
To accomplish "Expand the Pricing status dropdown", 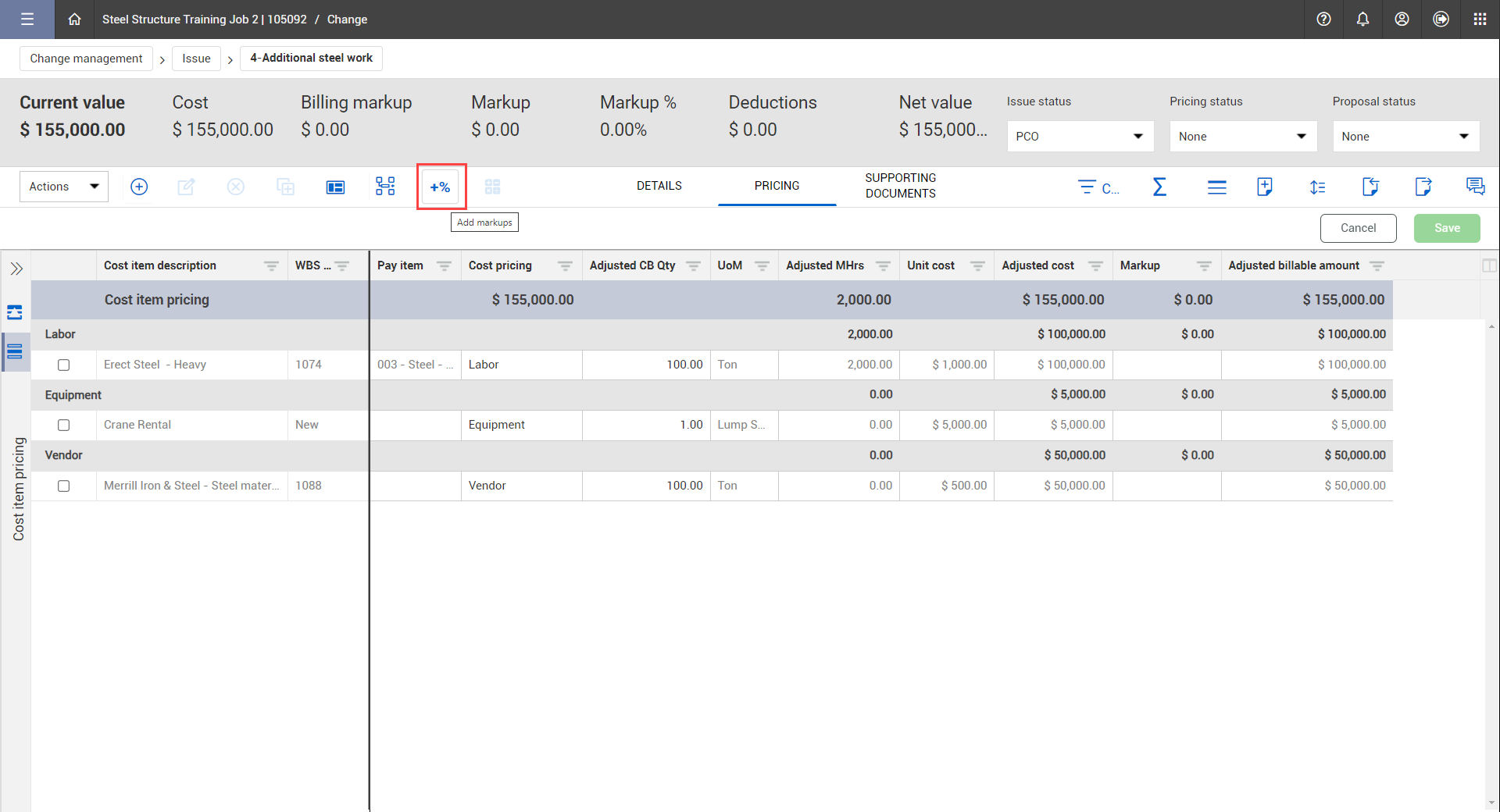I will click(x=1242, y=137).
